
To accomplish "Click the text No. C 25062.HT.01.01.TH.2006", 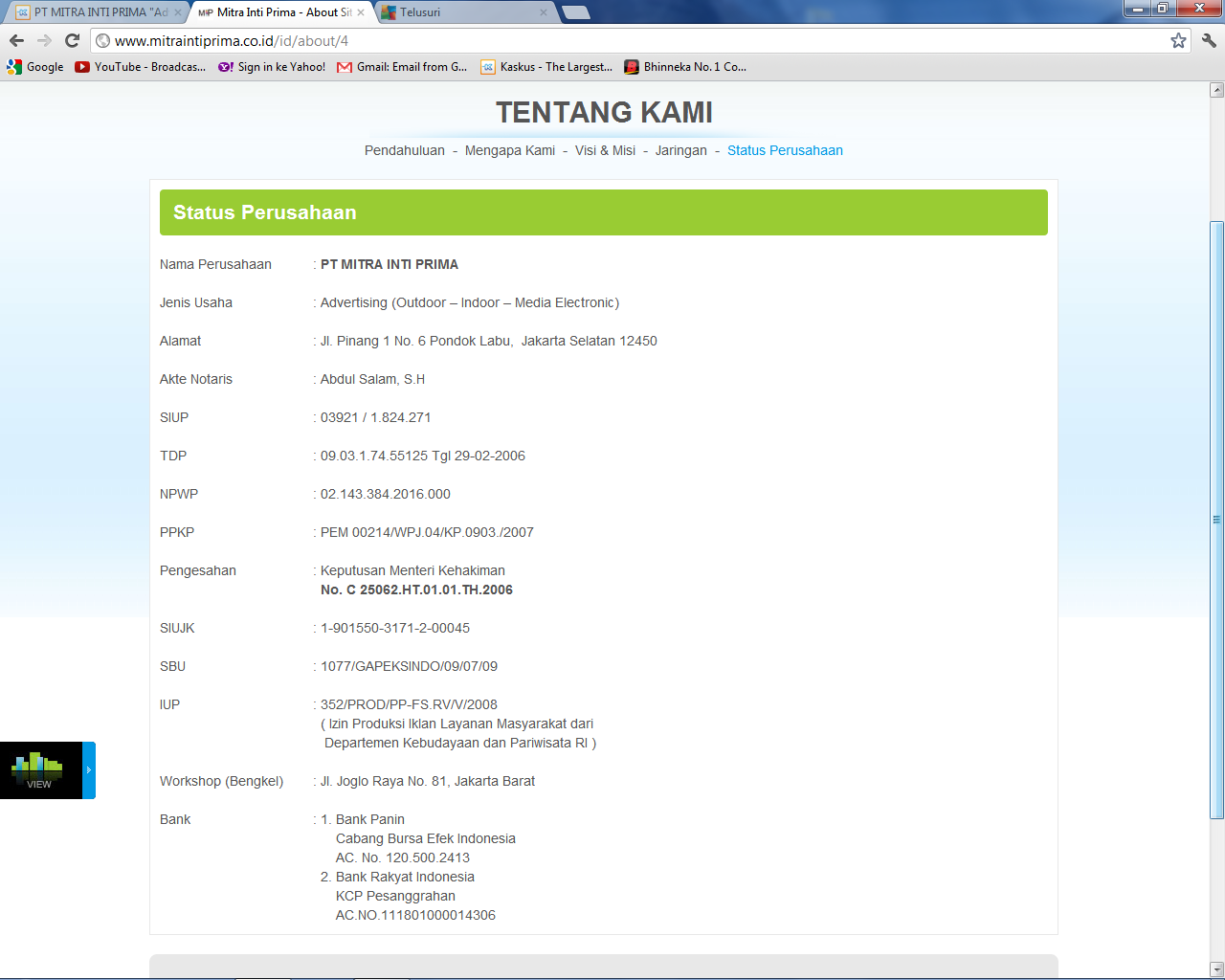I will pyautogui.click(x=417, y=590).
